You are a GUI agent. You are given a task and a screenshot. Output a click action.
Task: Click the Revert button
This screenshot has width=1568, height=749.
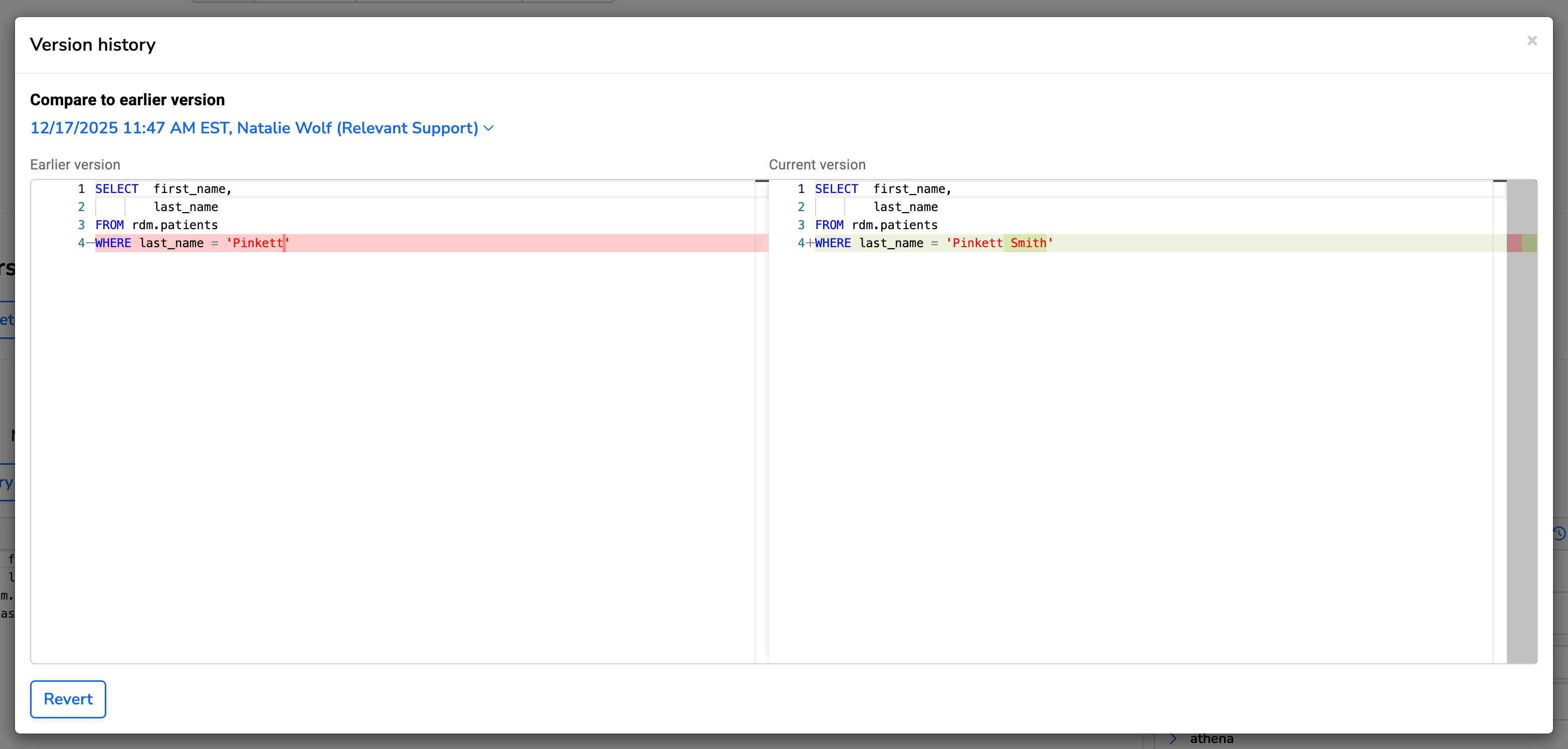pyautogui.click(x=68, y=699)
